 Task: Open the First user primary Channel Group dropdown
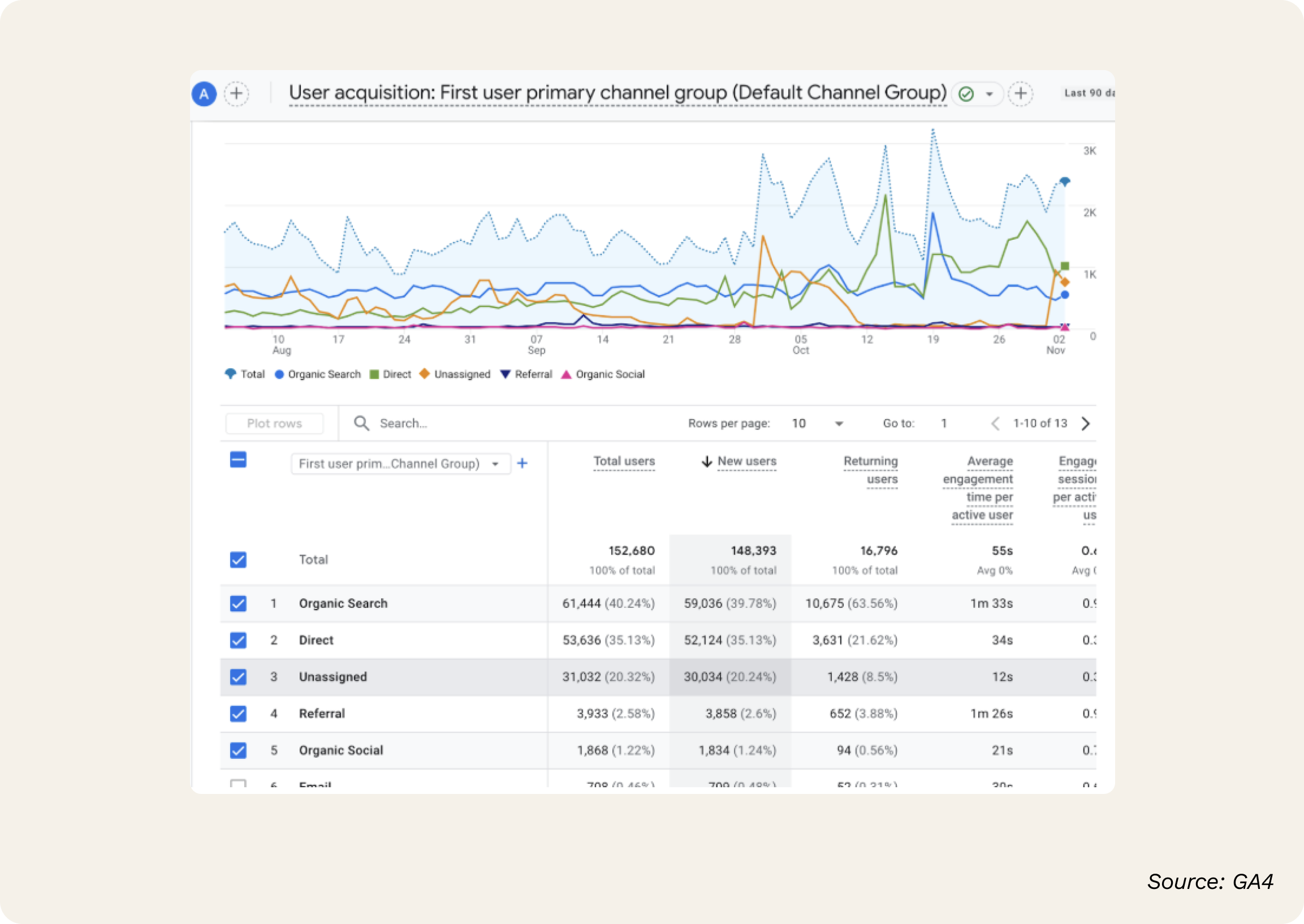[x=400, y=464]
